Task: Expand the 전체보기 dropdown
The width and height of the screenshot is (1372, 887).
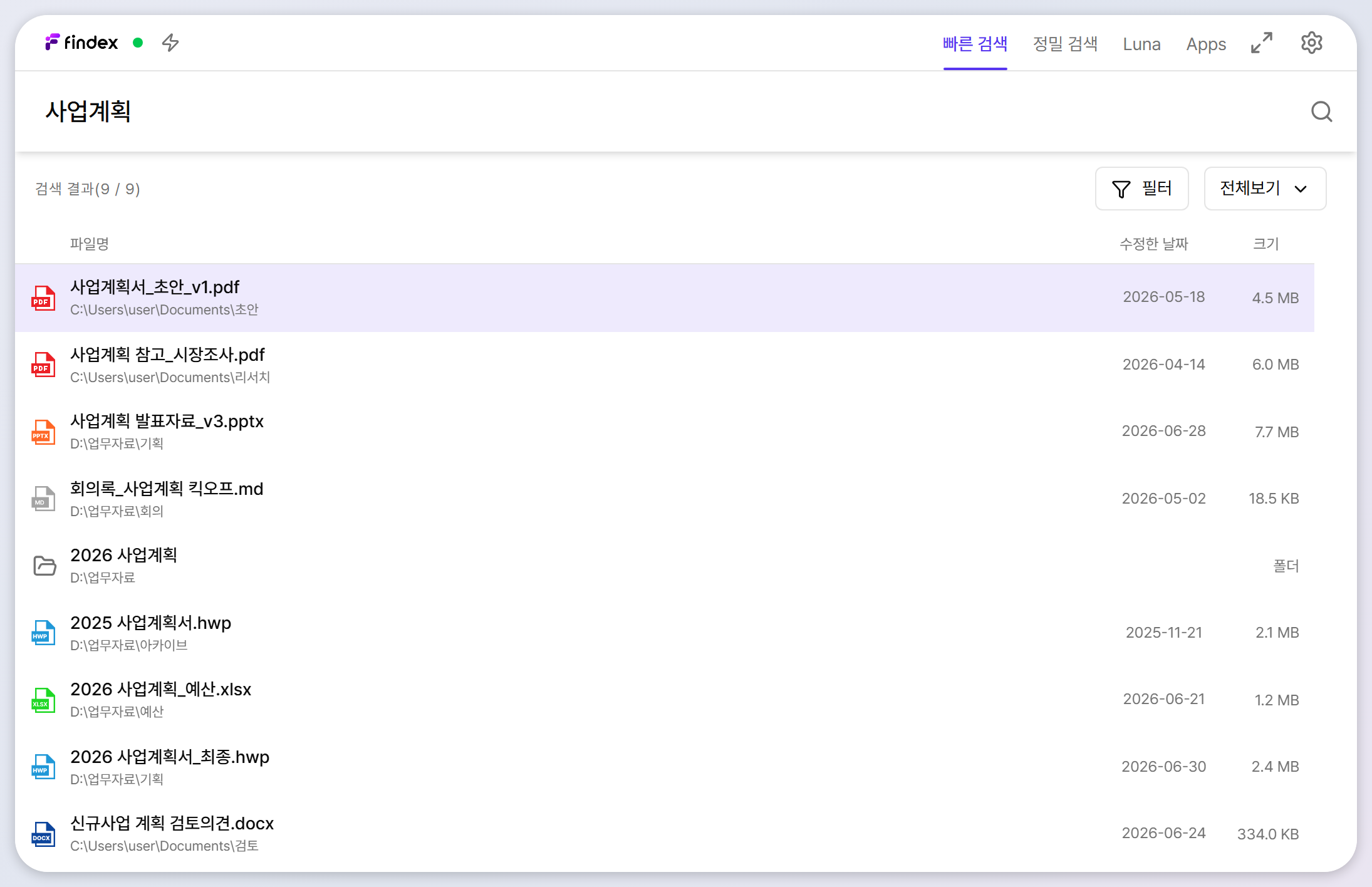Action: pos(1265,189)
